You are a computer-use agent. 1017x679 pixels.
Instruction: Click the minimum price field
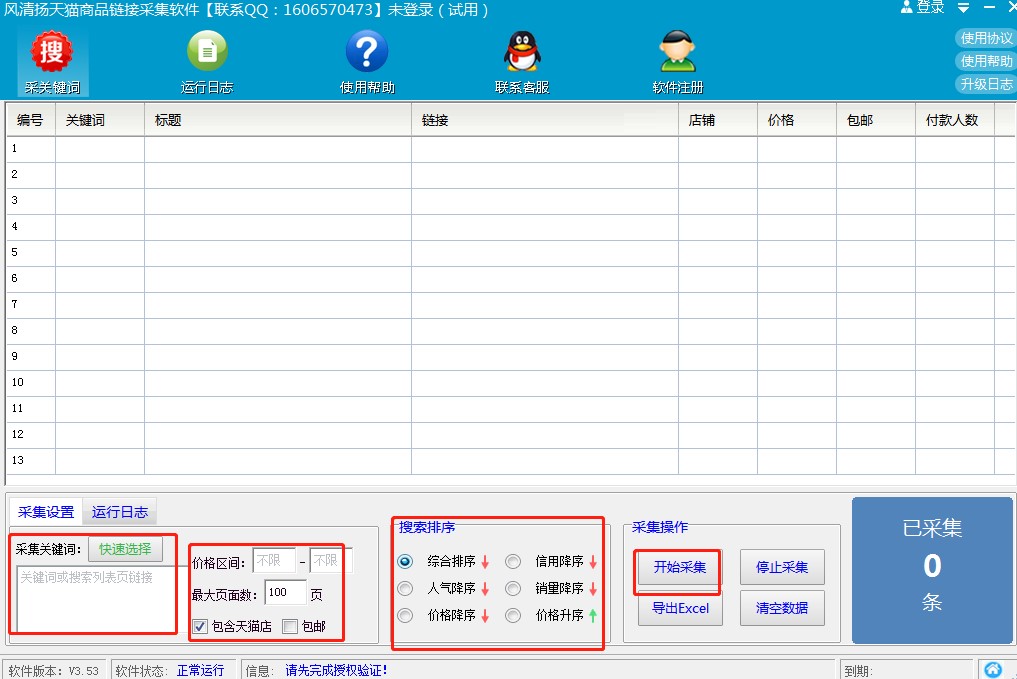coord(274,560)
